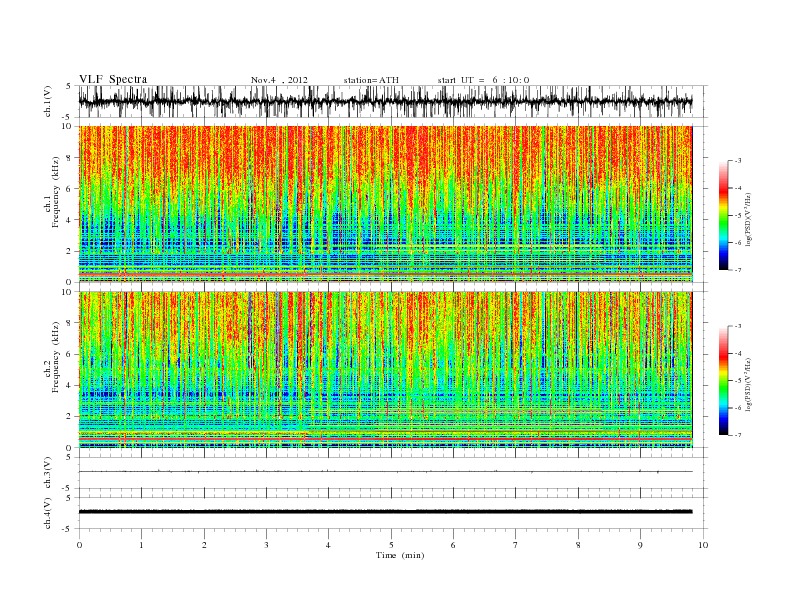
Task: Click the "station=ATH" header label
Action: coord(371,80)
